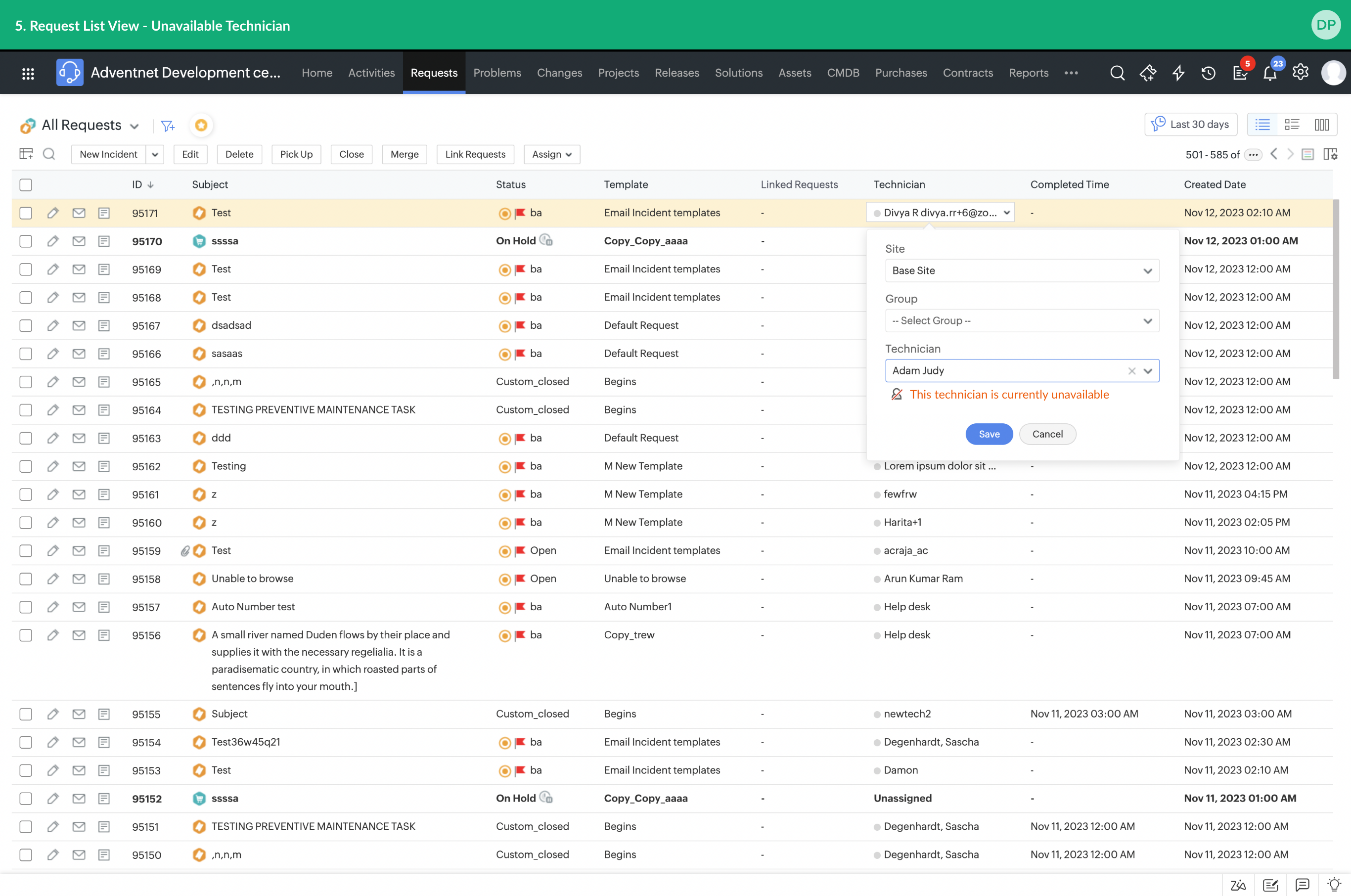The height and width of the screenshot is (896, 1351).
Task: Click the edit pencil for request 95170
Action: coord(52,241)
